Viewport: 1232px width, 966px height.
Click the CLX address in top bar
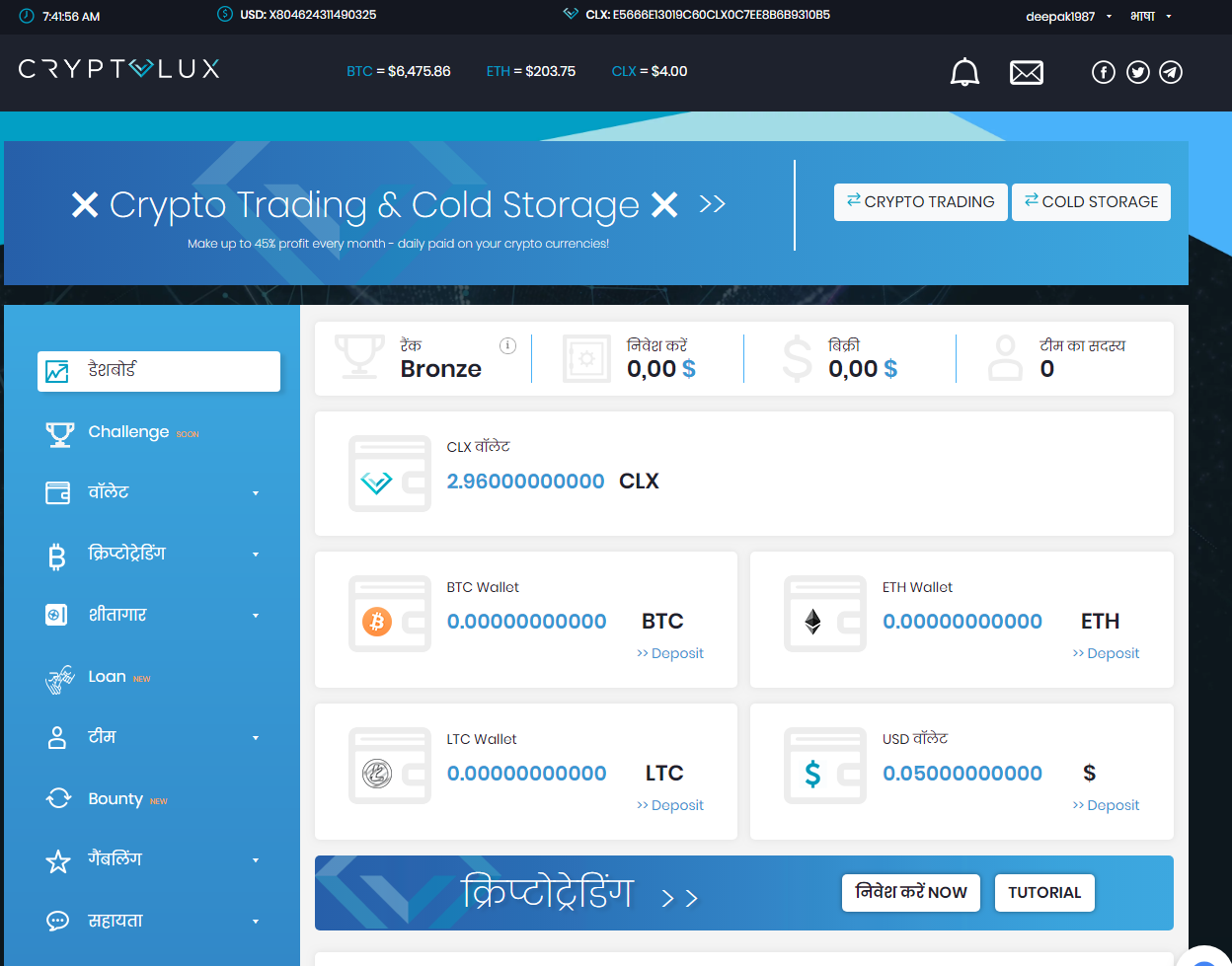[721, 15]
